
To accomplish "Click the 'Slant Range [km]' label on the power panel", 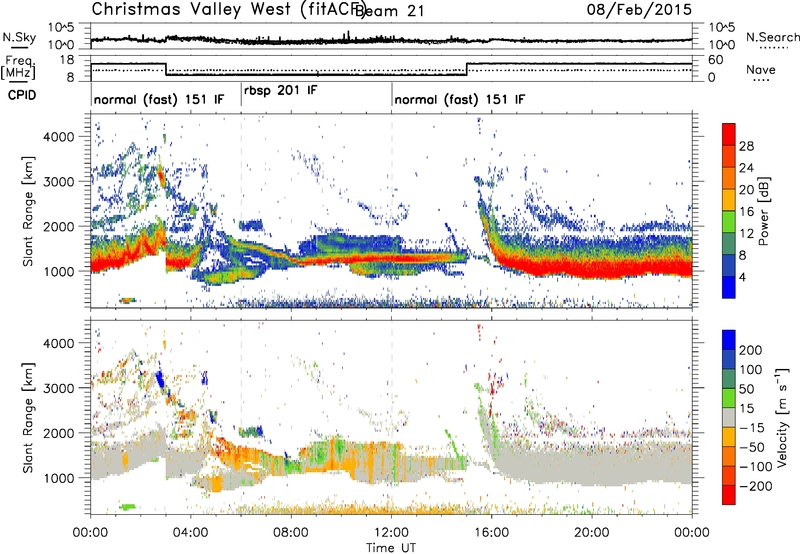I will 28,211.
